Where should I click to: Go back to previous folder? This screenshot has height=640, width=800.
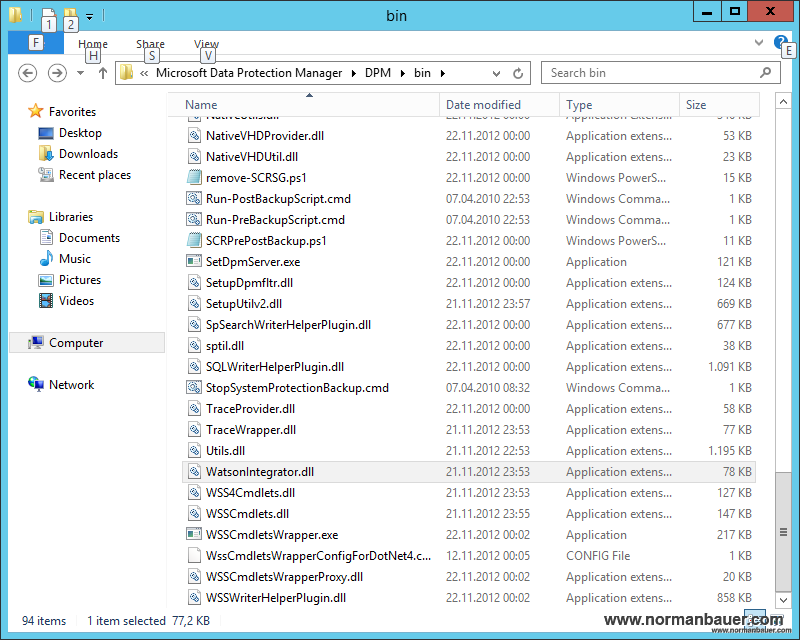click(28, 73)
